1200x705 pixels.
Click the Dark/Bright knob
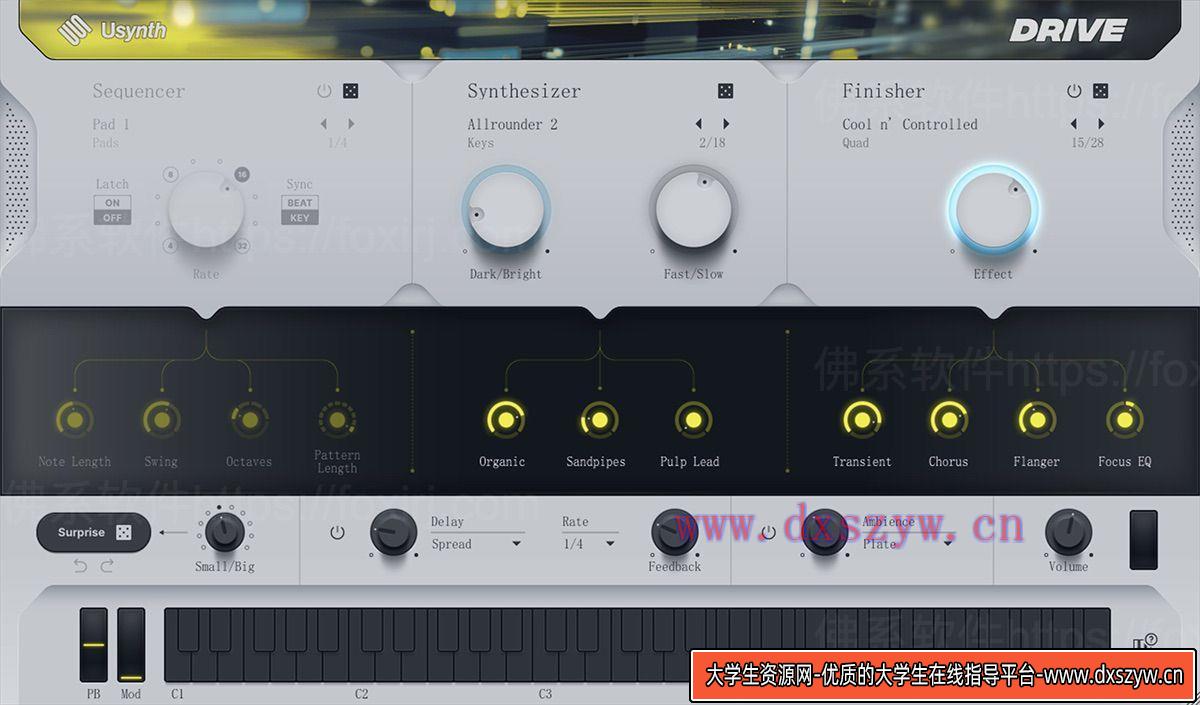(x=506, y=210)
